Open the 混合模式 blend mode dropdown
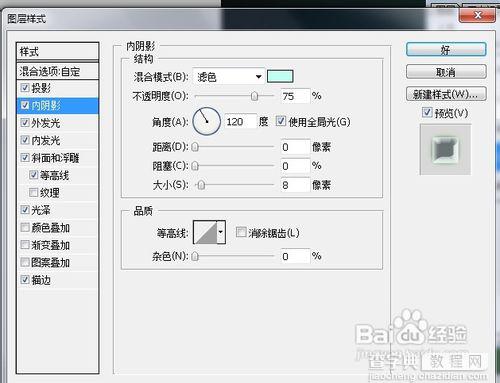This screenshot has height=383, width=500. tap(229, 77)
